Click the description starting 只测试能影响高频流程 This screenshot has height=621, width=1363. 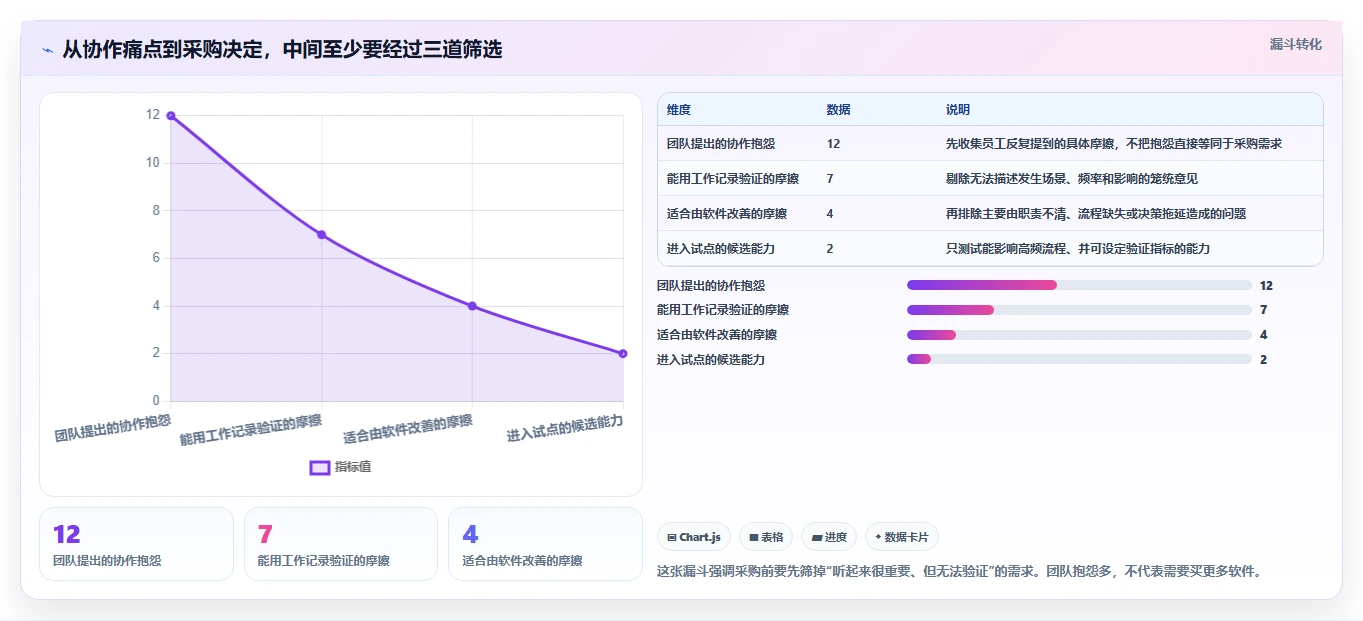coord(1078,249)
